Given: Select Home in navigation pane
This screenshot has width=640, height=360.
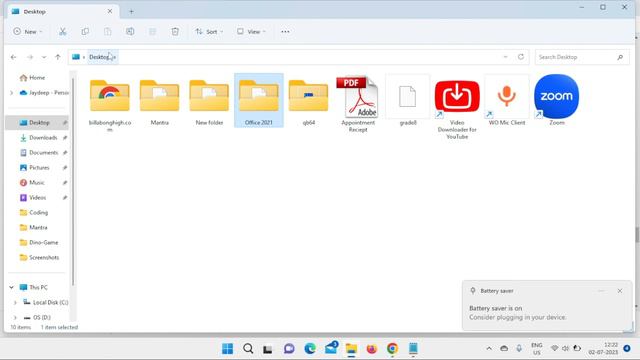Looking at the screenshot, I should click(37, 78).
